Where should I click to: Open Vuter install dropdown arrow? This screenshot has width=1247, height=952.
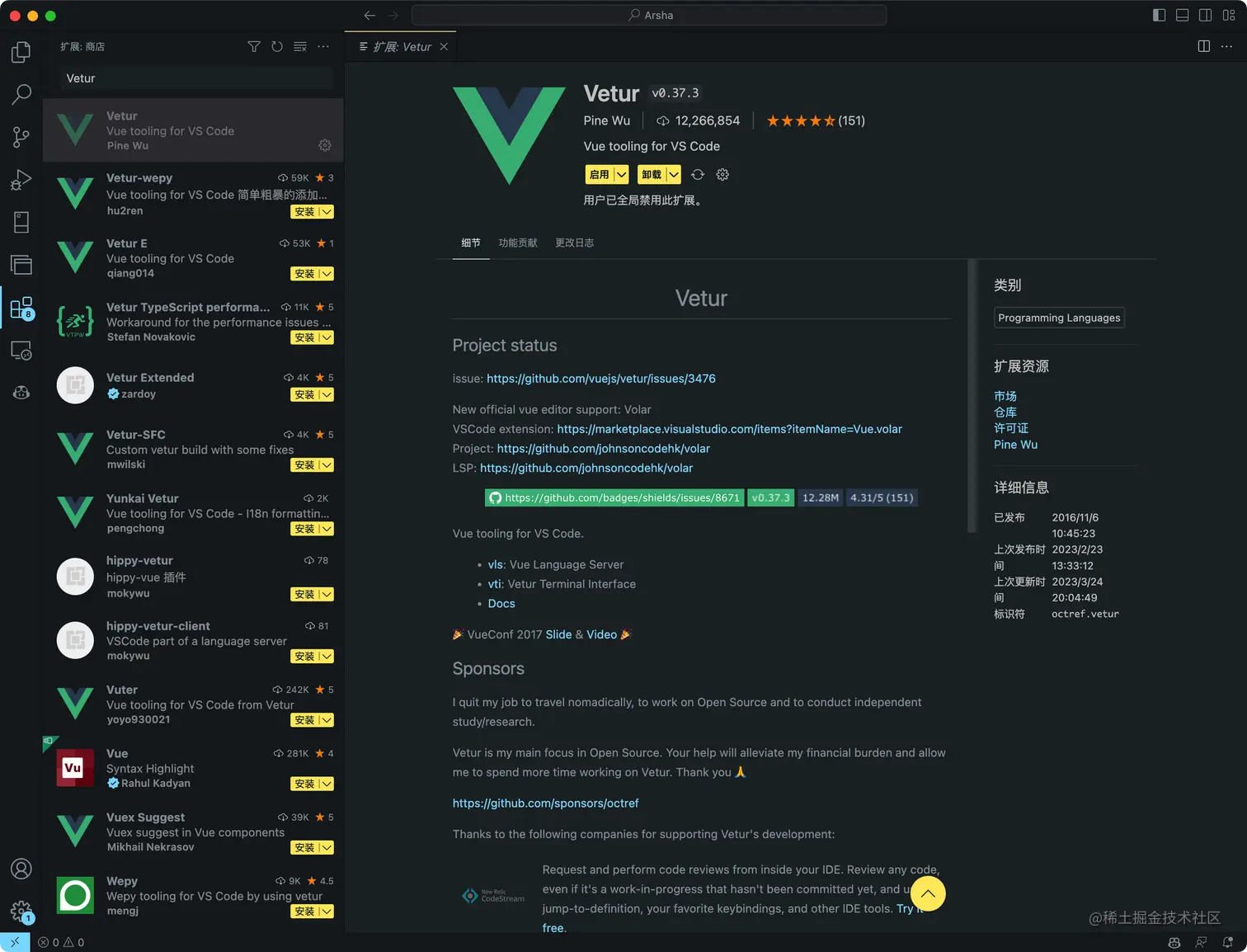(x=327, y=720)
